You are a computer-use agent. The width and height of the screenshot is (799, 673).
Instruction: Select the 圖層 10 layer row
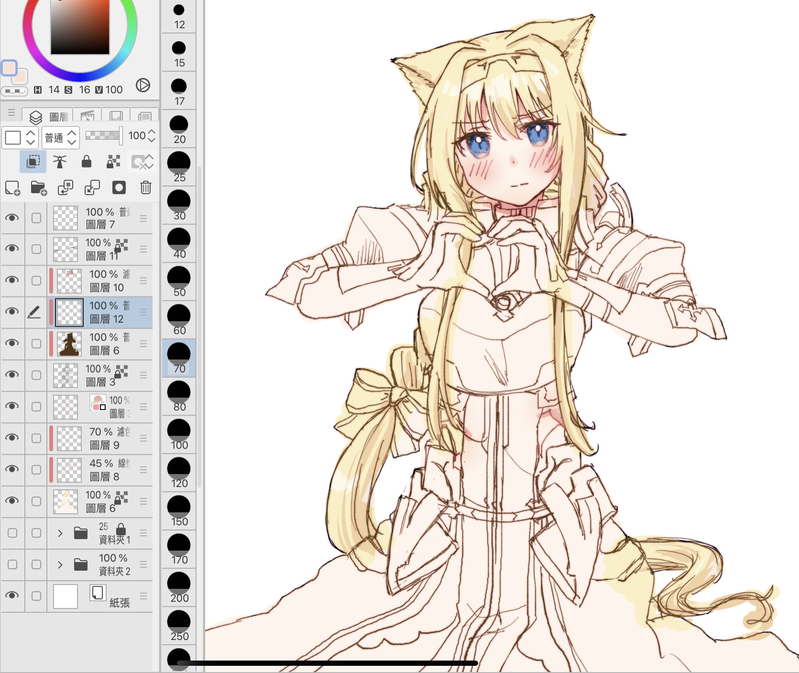coord(101,281)
